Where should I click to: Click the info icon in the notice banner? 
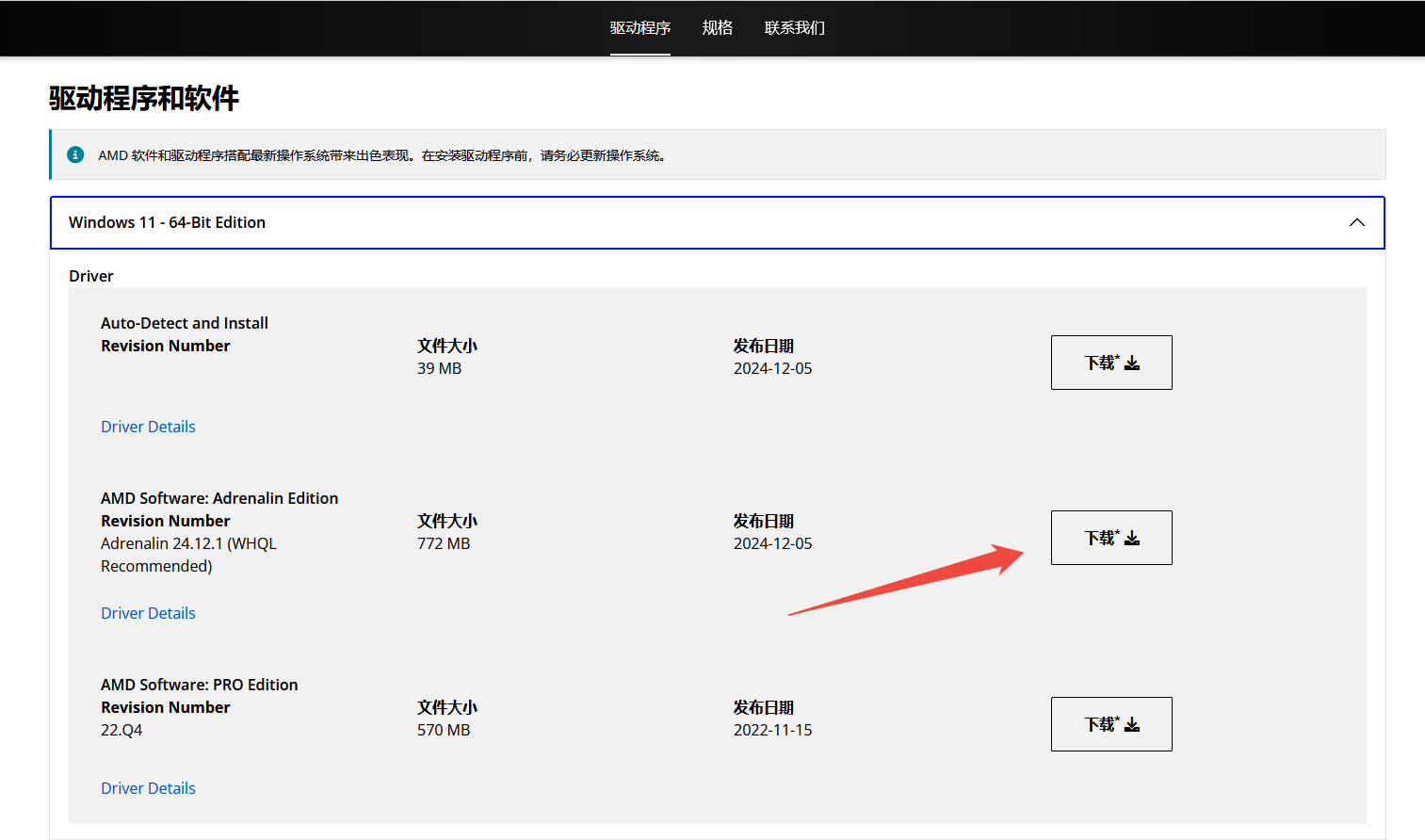pos(75,154)
